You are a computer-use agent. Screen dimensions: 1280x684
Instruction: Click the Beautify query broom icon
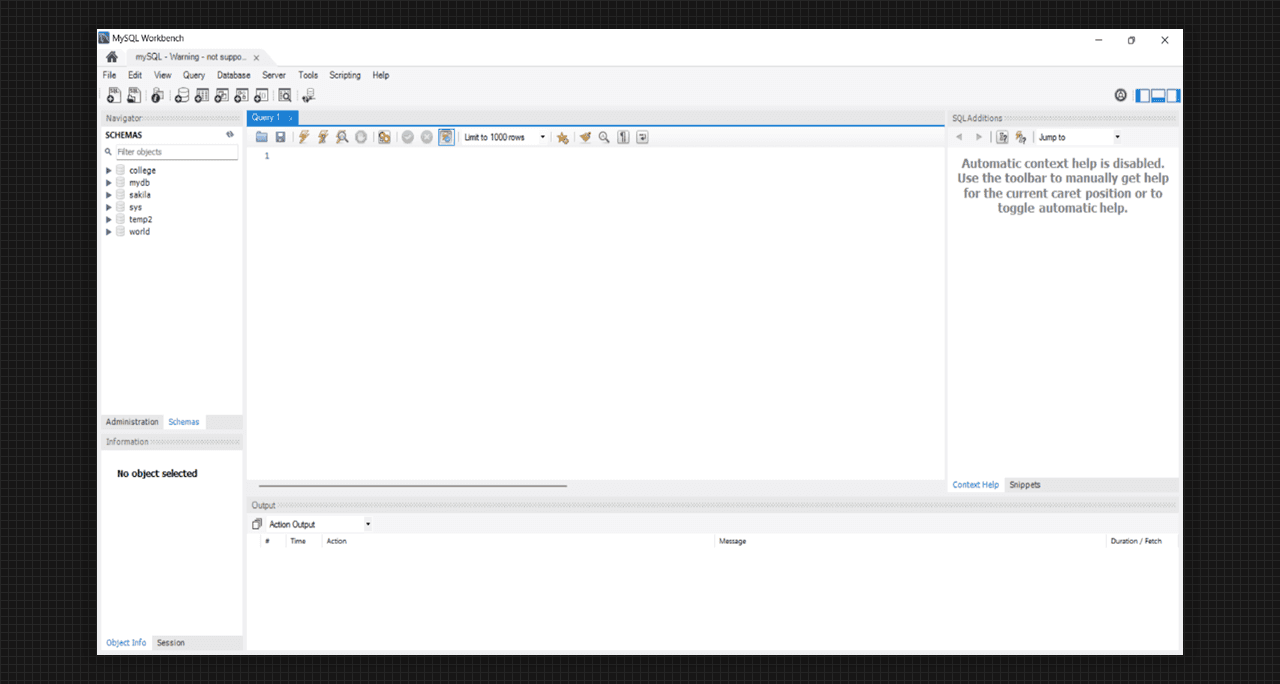[585, 137]
